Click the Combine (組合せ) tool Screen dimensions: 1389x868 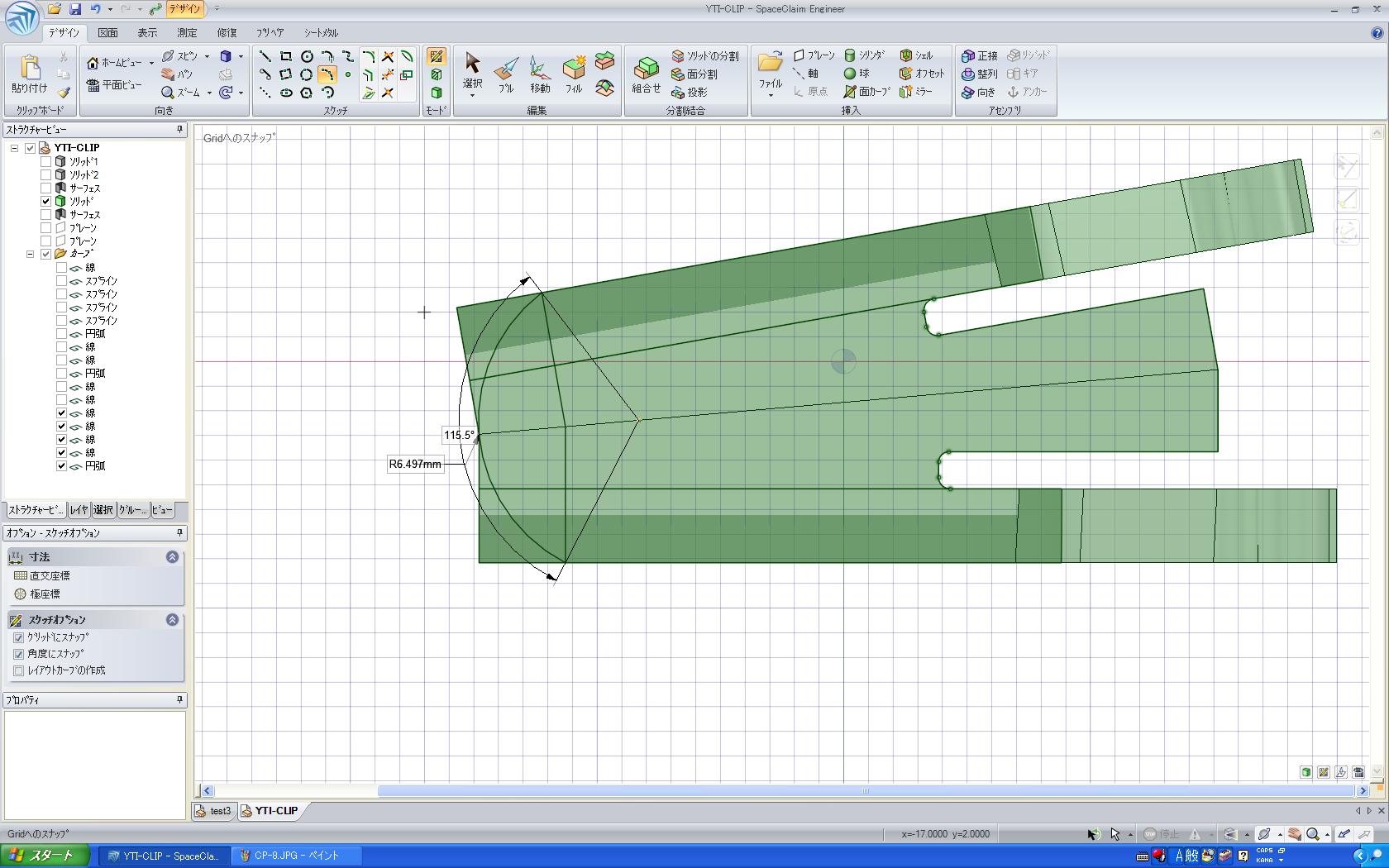[x=646, y=74]
